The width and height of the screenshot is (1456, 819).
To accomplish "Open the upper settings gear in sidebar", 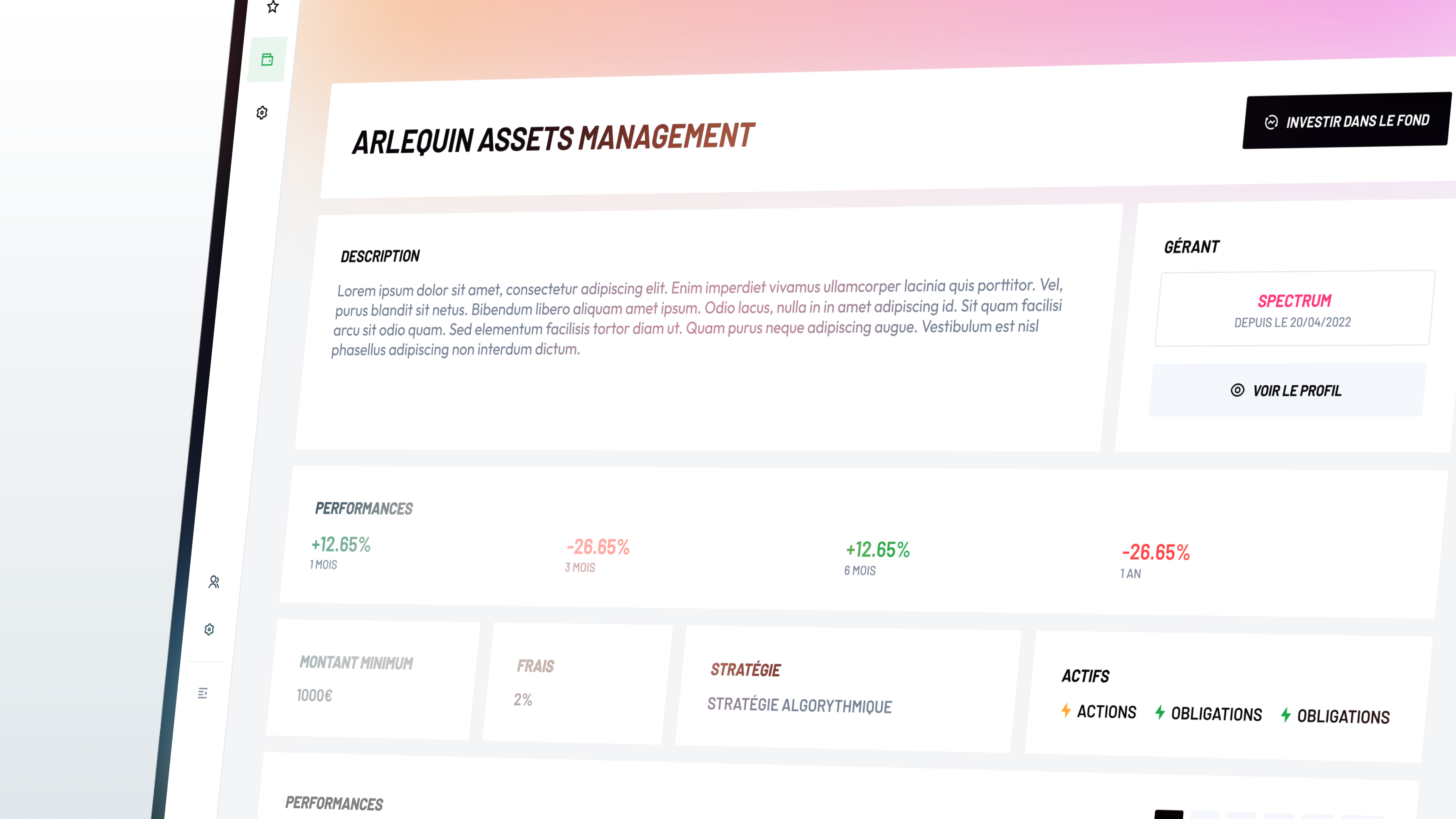I will point(262,112).
